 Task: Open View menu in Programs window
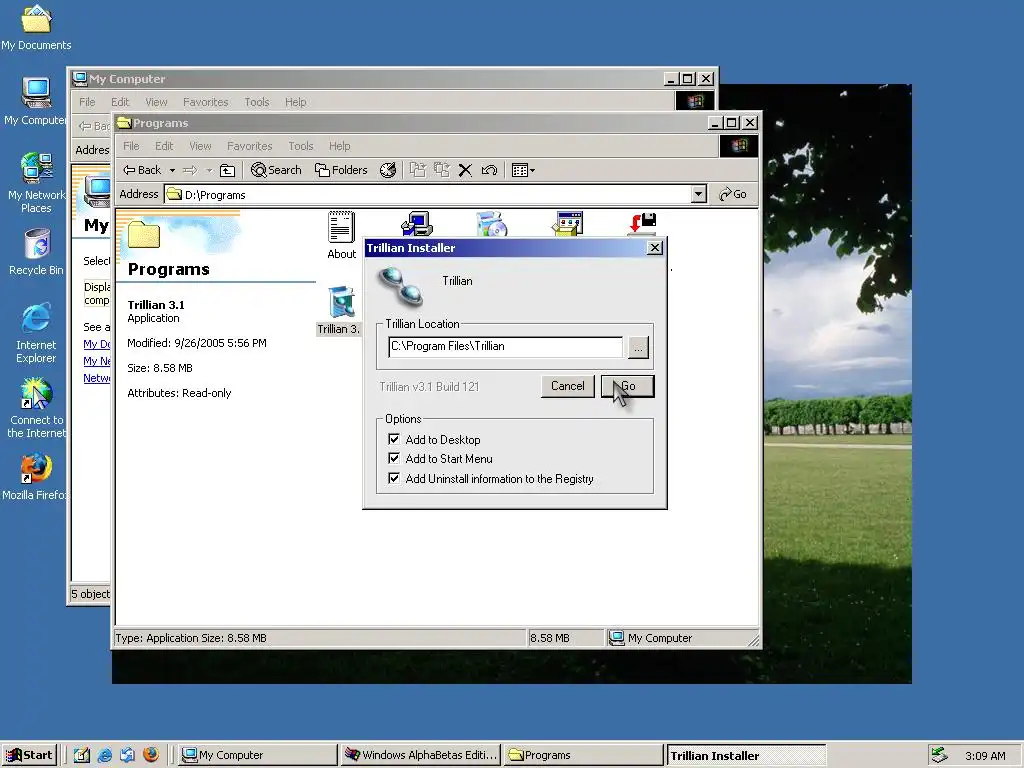coord(200,146)
